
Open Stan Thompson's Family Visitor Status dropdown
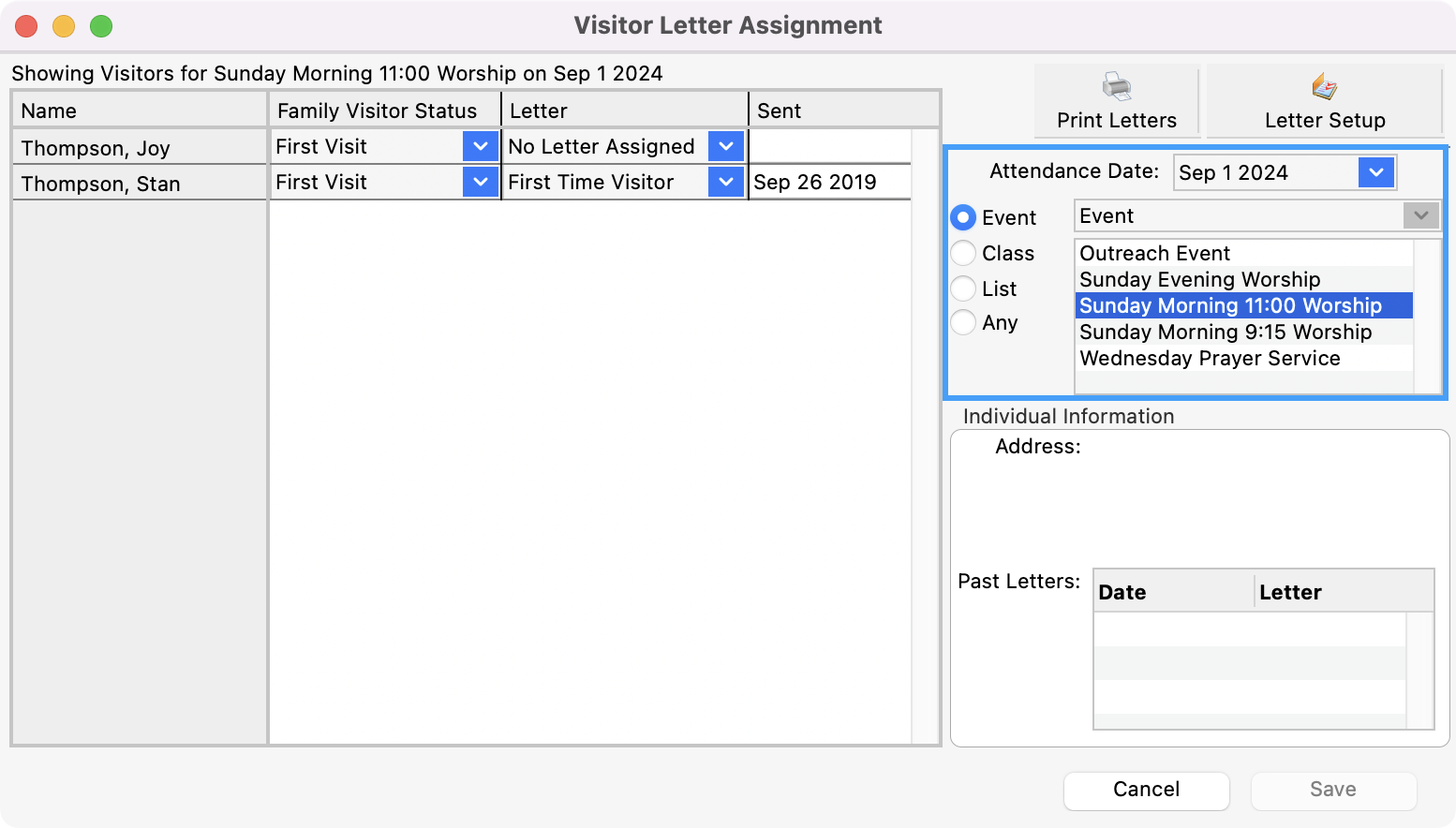[480, 182]
